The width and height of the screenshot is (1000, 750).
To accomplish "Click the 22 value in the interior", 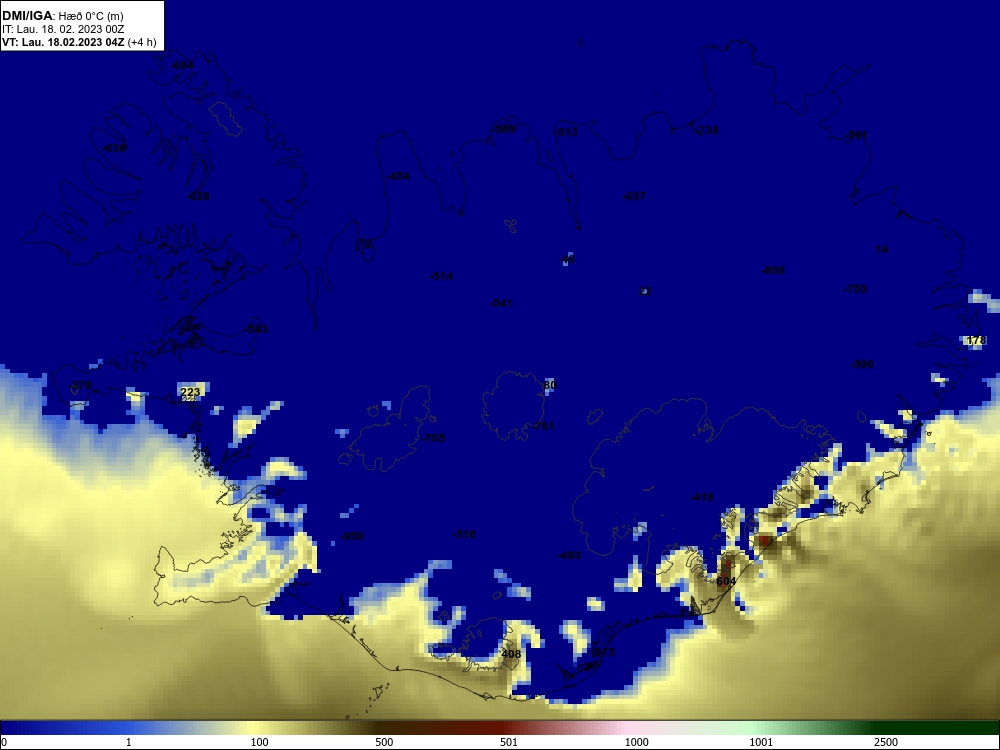I will tap(645, 291).
